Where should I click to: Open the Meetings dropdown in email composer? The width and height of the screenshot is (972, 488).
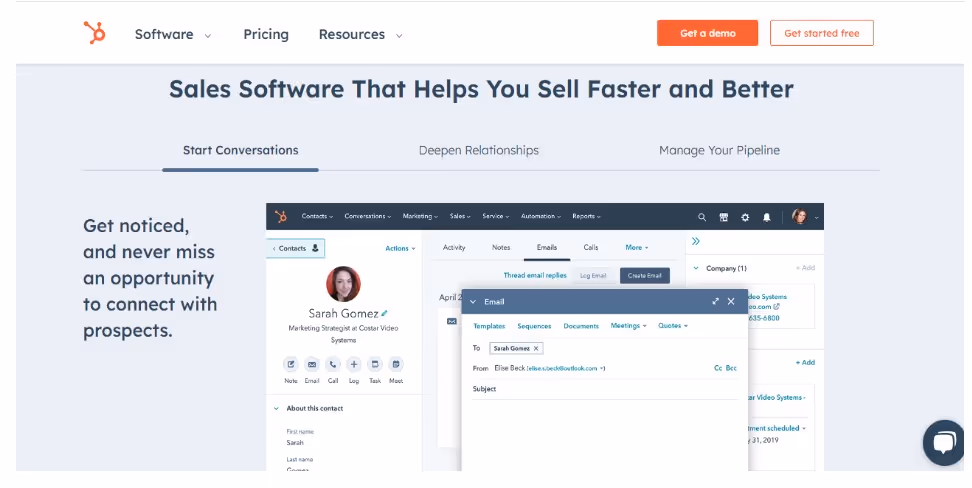tap(629, 326)
